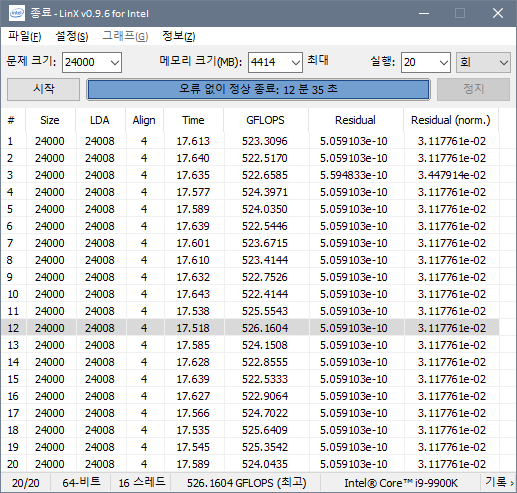This screenshot has height=493, width=517.
Task: Open the 파일(F) menu
Action: point(25,36)
